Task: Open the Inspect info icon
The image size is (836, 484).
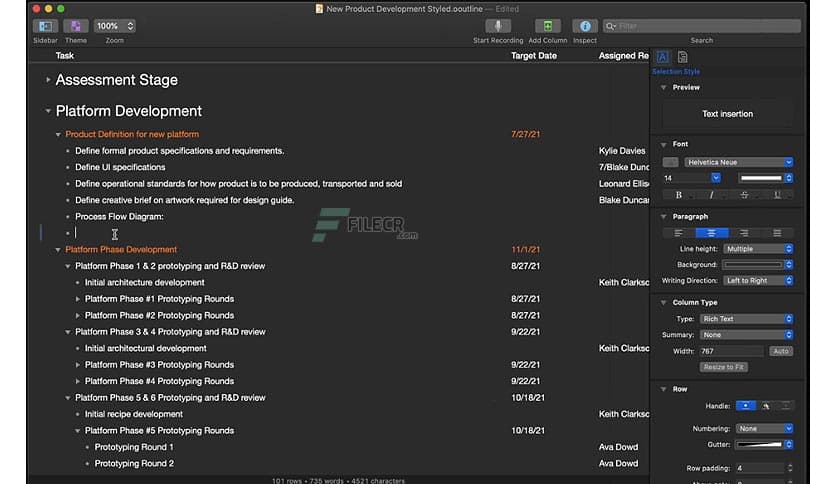Action: 585,26
